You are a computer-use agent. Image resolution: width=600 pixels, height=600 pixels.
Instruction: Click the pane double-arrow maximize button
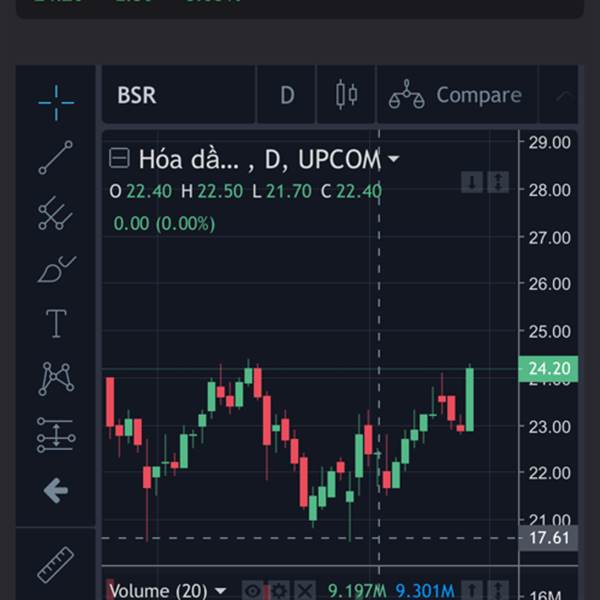click(x=498, y=182)
